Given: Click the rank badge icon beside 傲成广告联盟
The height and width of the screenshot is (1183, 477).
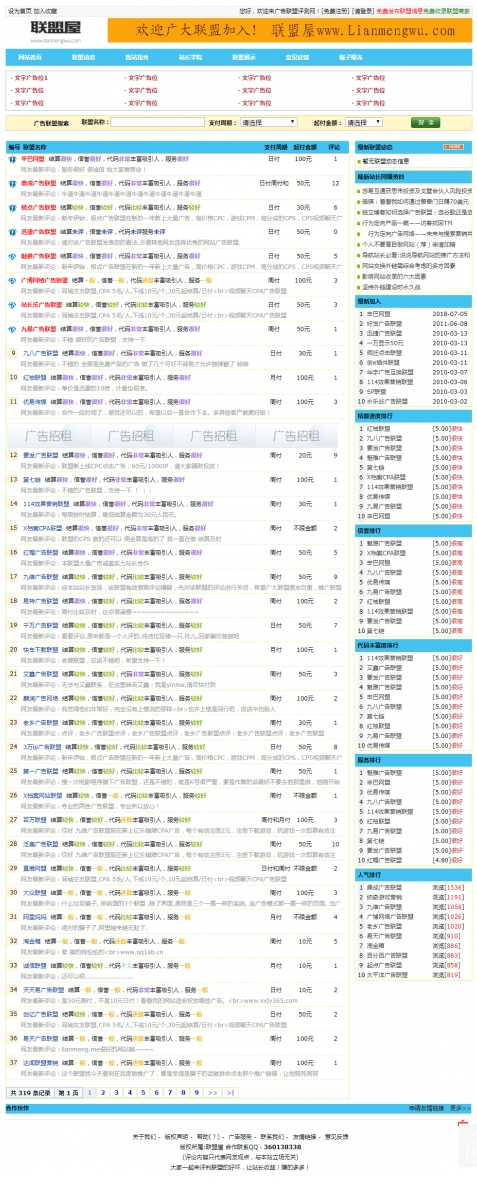Looking at the screenshot, I should click(12, 183).
